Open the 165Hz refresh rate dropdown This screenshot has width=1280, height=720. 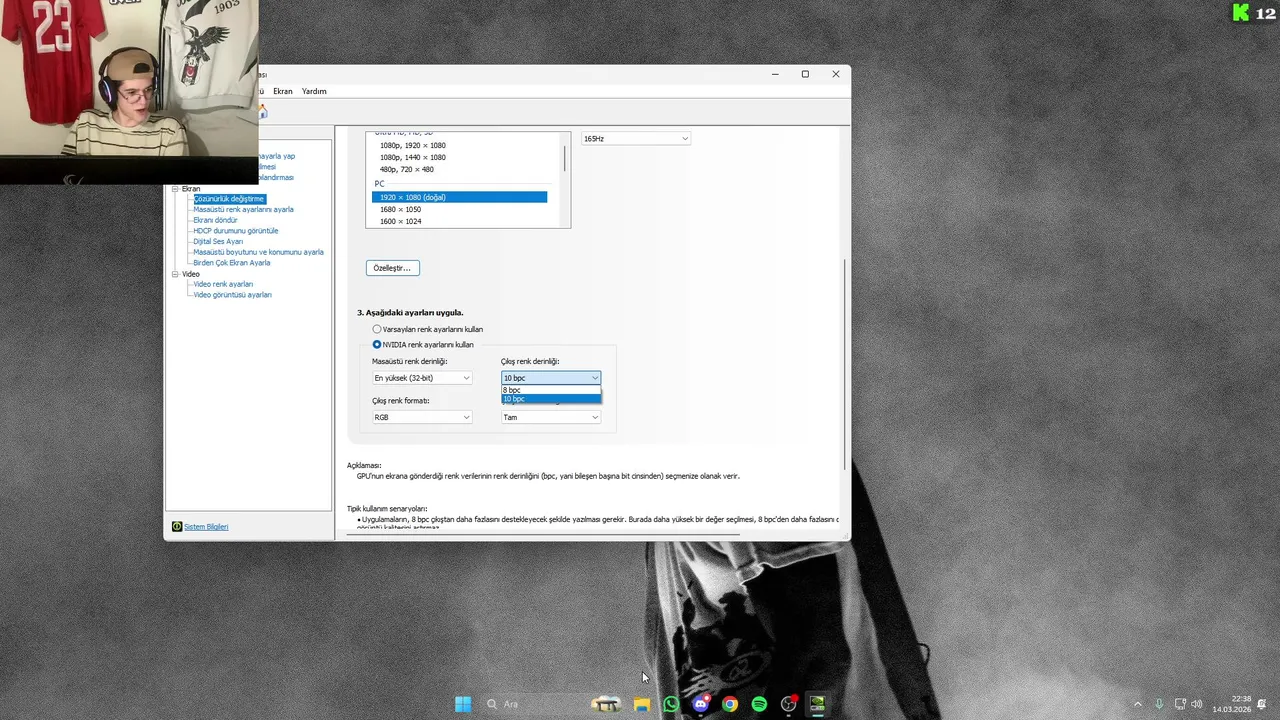(x=636, y=138)
